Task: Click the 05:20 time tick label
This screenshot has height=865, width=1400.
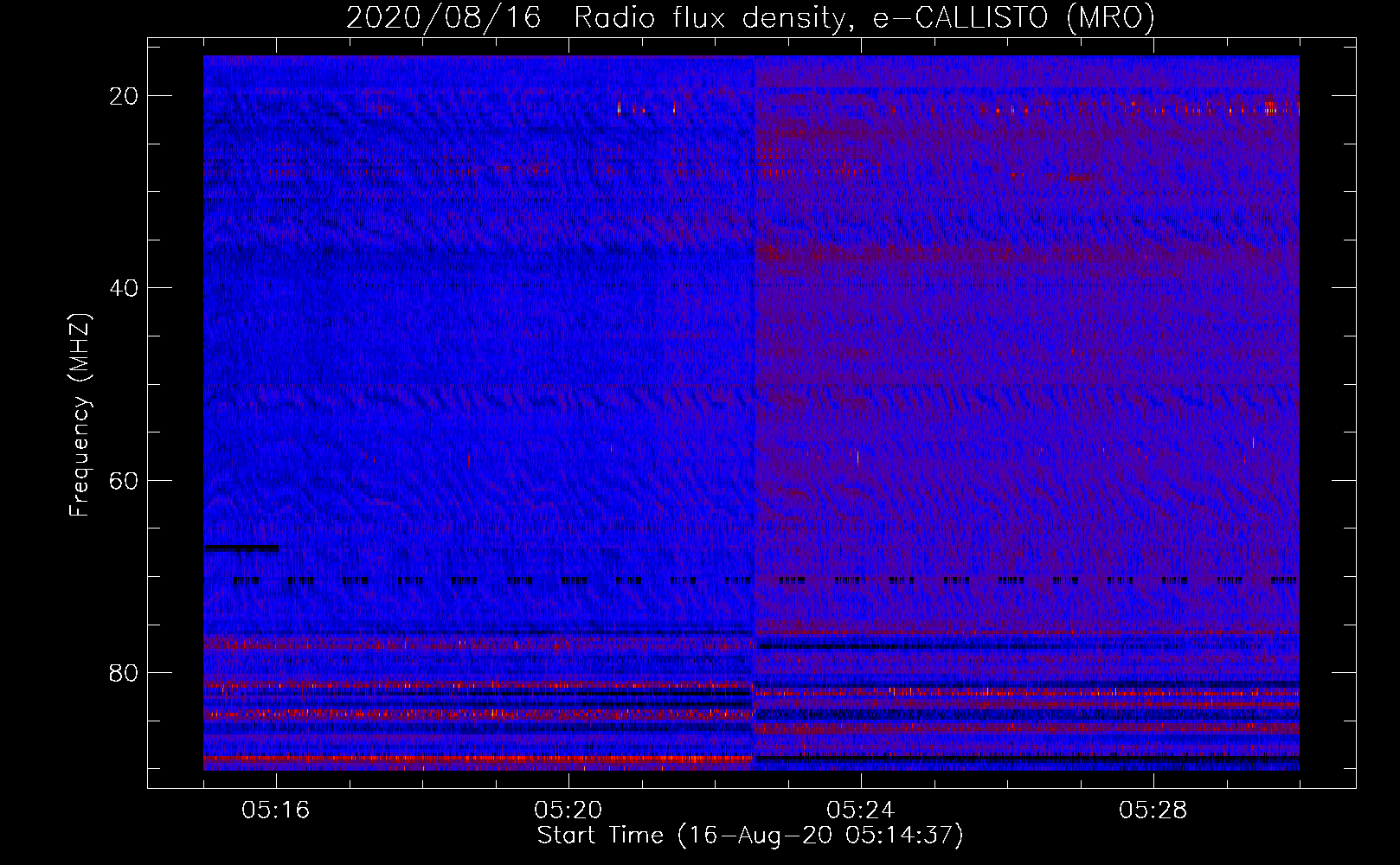Action: point(568,811)
